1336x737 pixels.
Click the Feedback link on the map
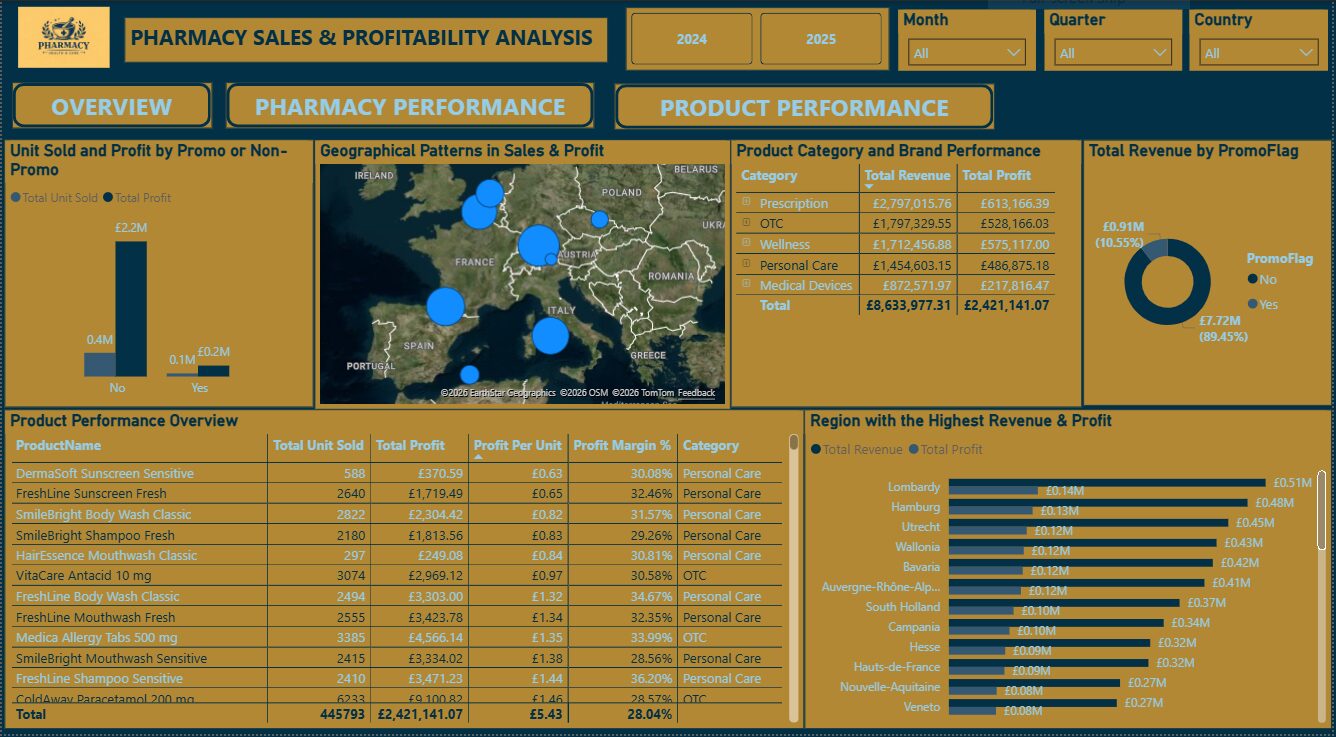click(695, 394)
